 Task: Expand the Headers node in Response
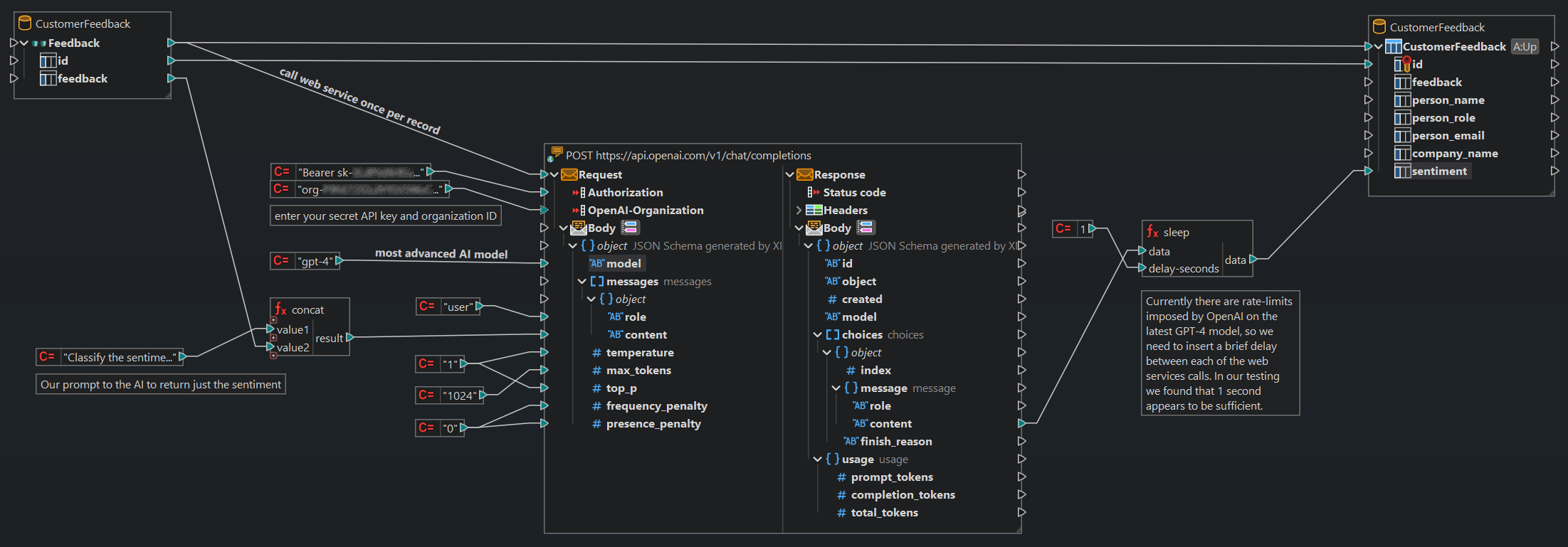799,211
